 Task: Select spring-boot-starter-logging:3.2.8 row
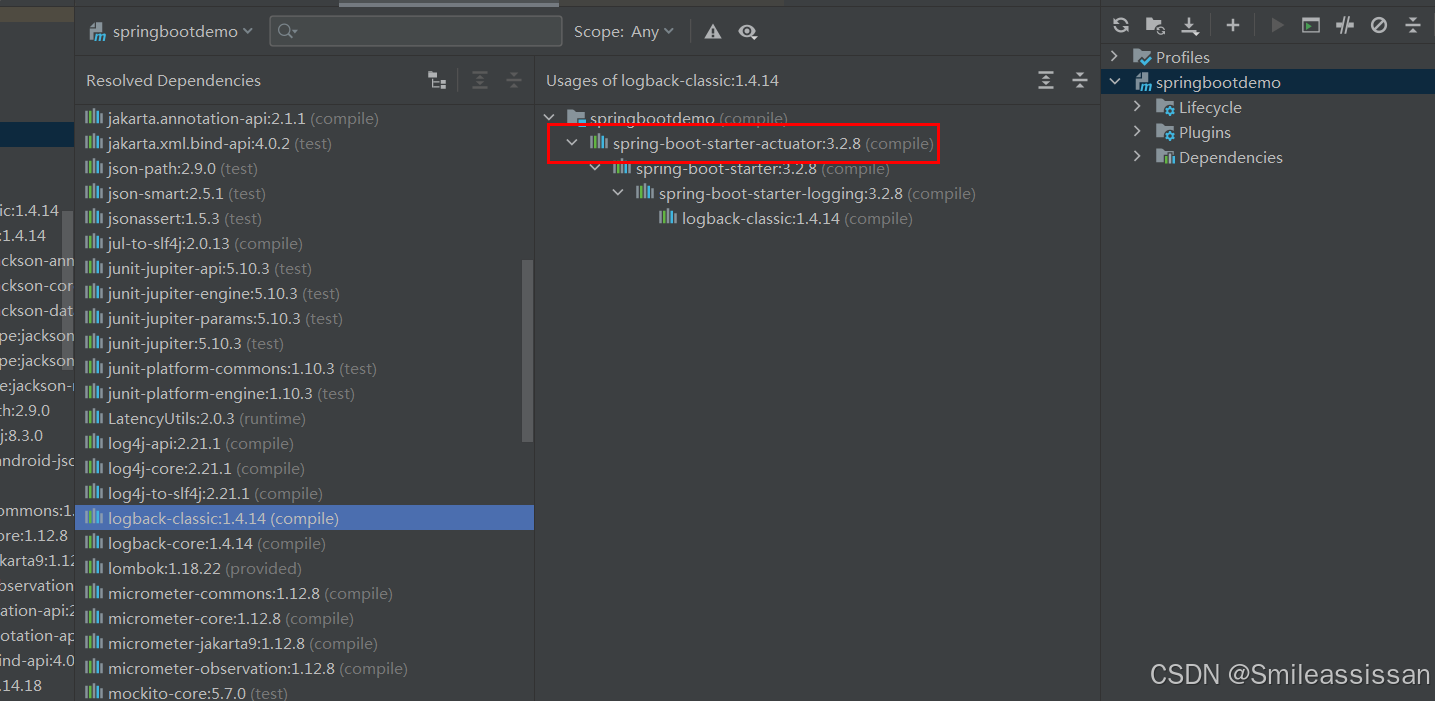click(x=805, y=193)
